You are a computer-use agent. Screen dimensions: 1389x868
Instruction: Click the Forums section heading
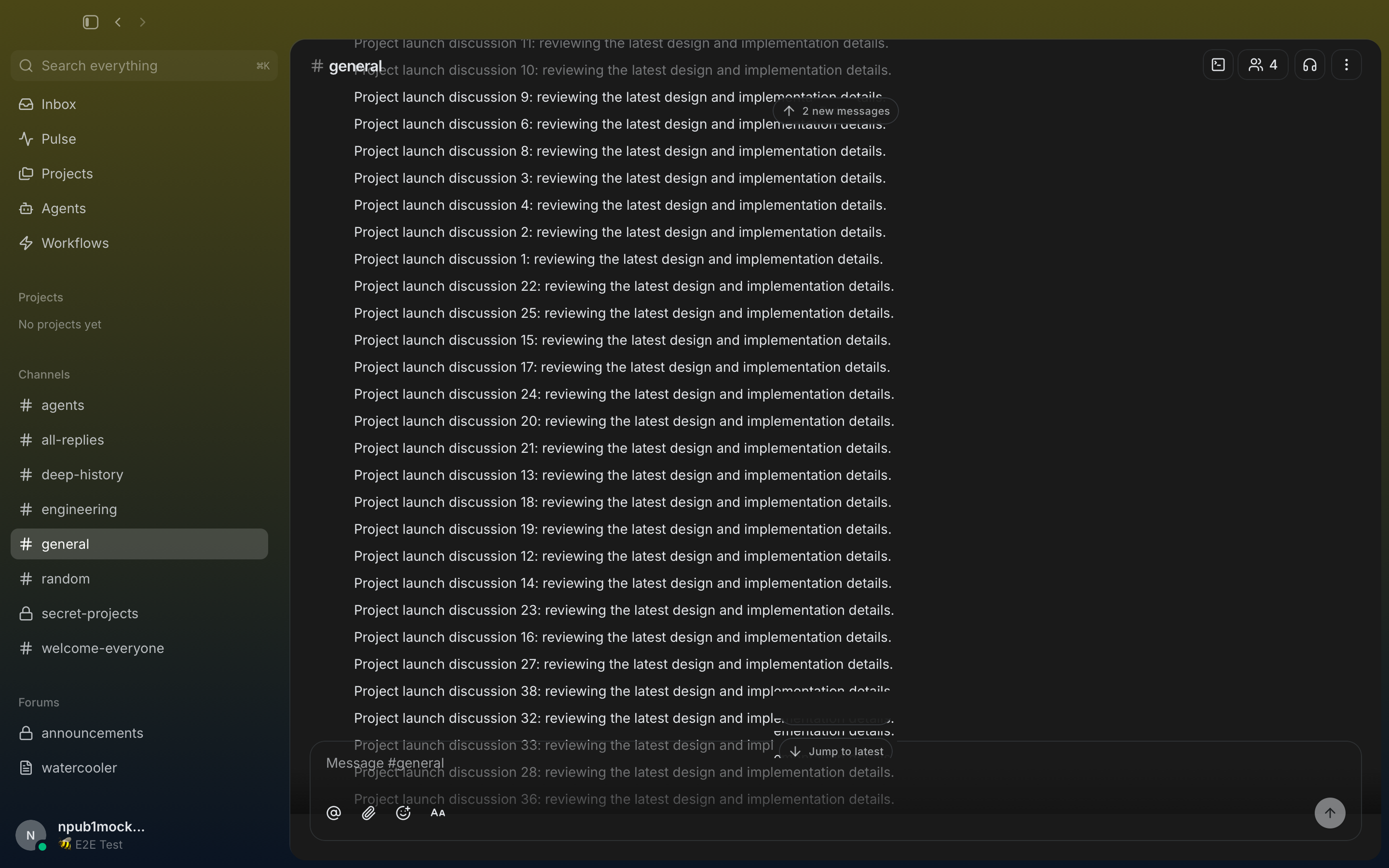coord(39,702)
